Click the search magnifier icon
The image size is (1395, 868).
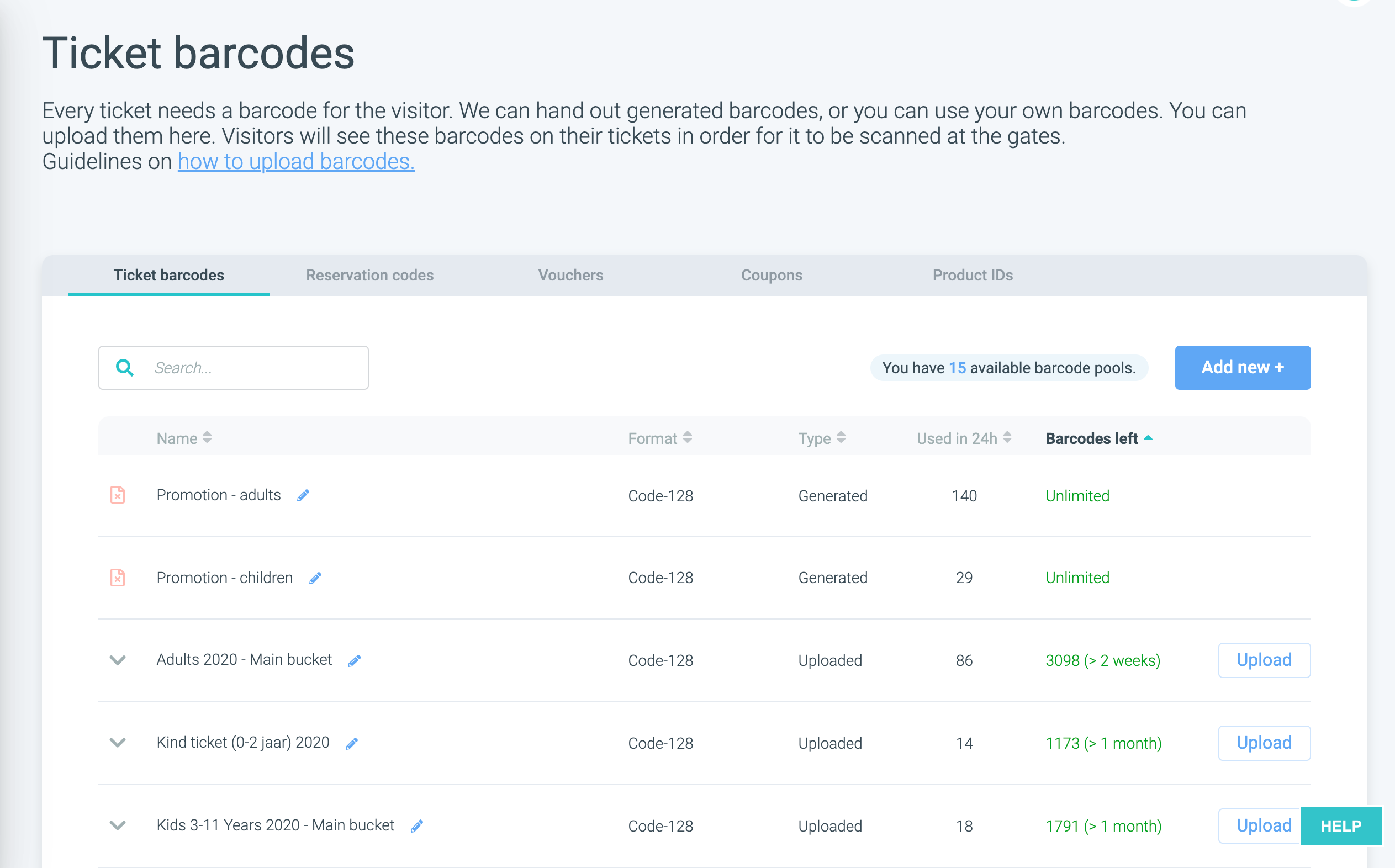pyautogui.click(x=125, y=367)
